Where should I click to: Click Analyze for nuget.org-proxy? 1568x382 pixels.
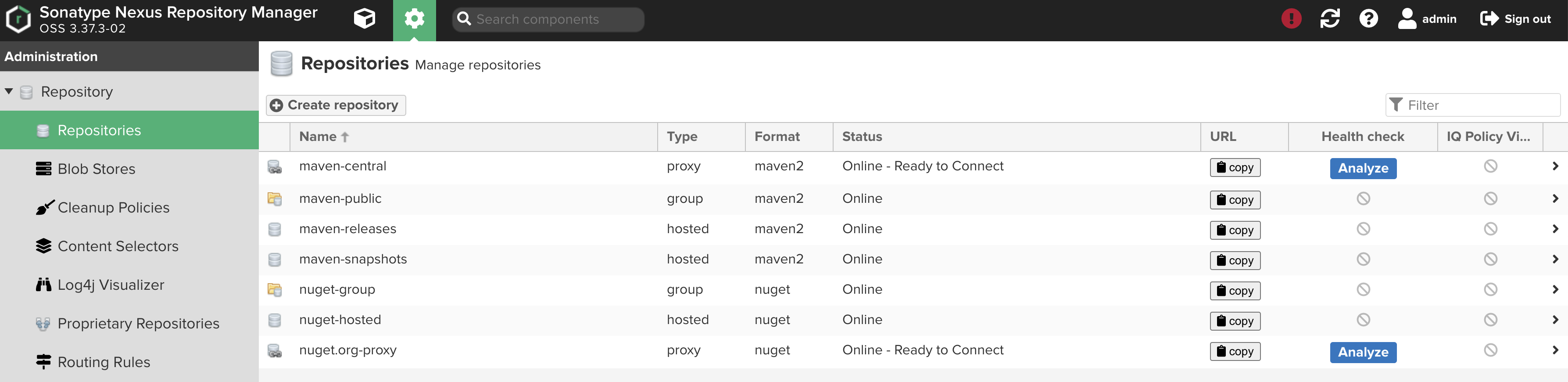pos(1363,352)
